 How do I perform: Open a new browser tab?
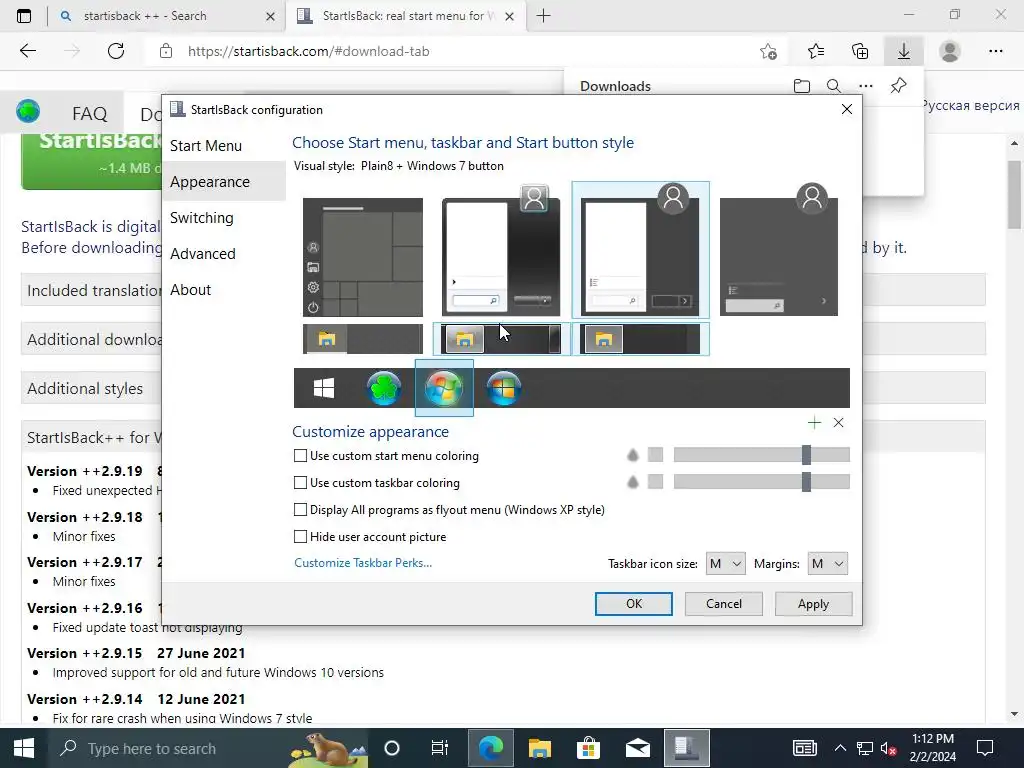543,16
